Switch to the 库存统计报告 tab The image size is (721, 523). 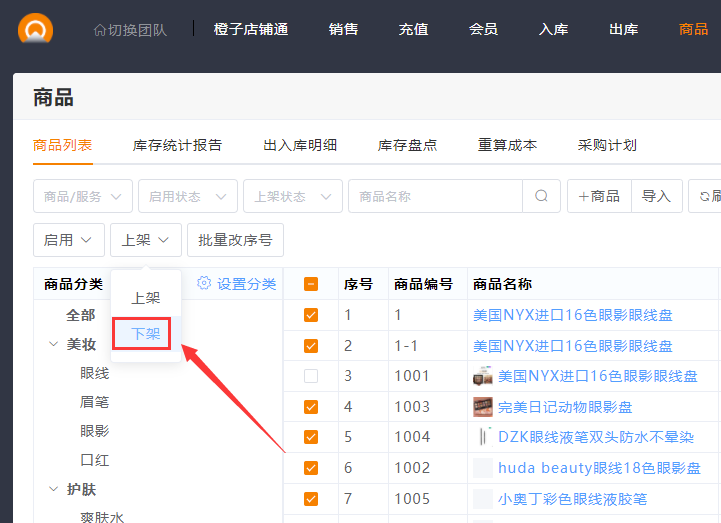click(177, 145)
